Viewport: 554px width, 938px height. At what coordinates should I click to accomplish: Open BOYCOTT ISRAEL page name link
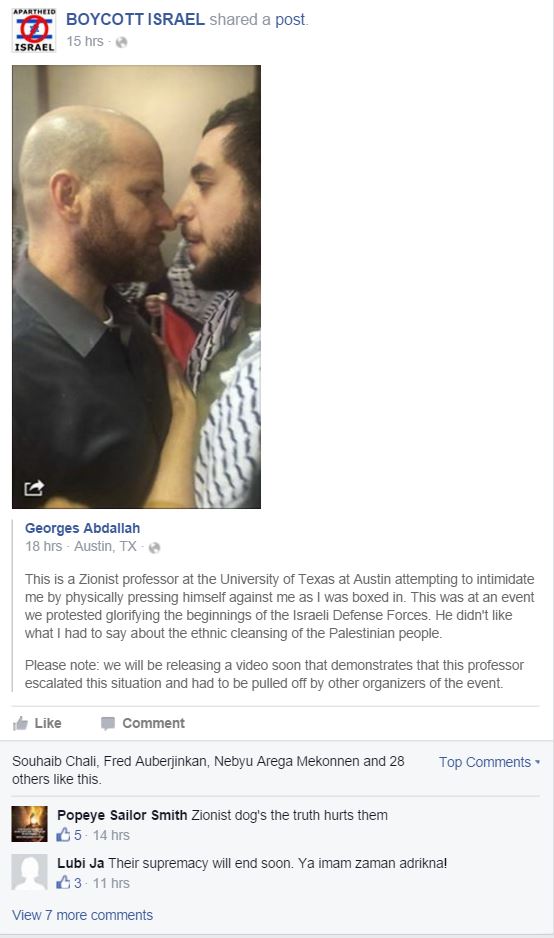click(x=135, y=20)
